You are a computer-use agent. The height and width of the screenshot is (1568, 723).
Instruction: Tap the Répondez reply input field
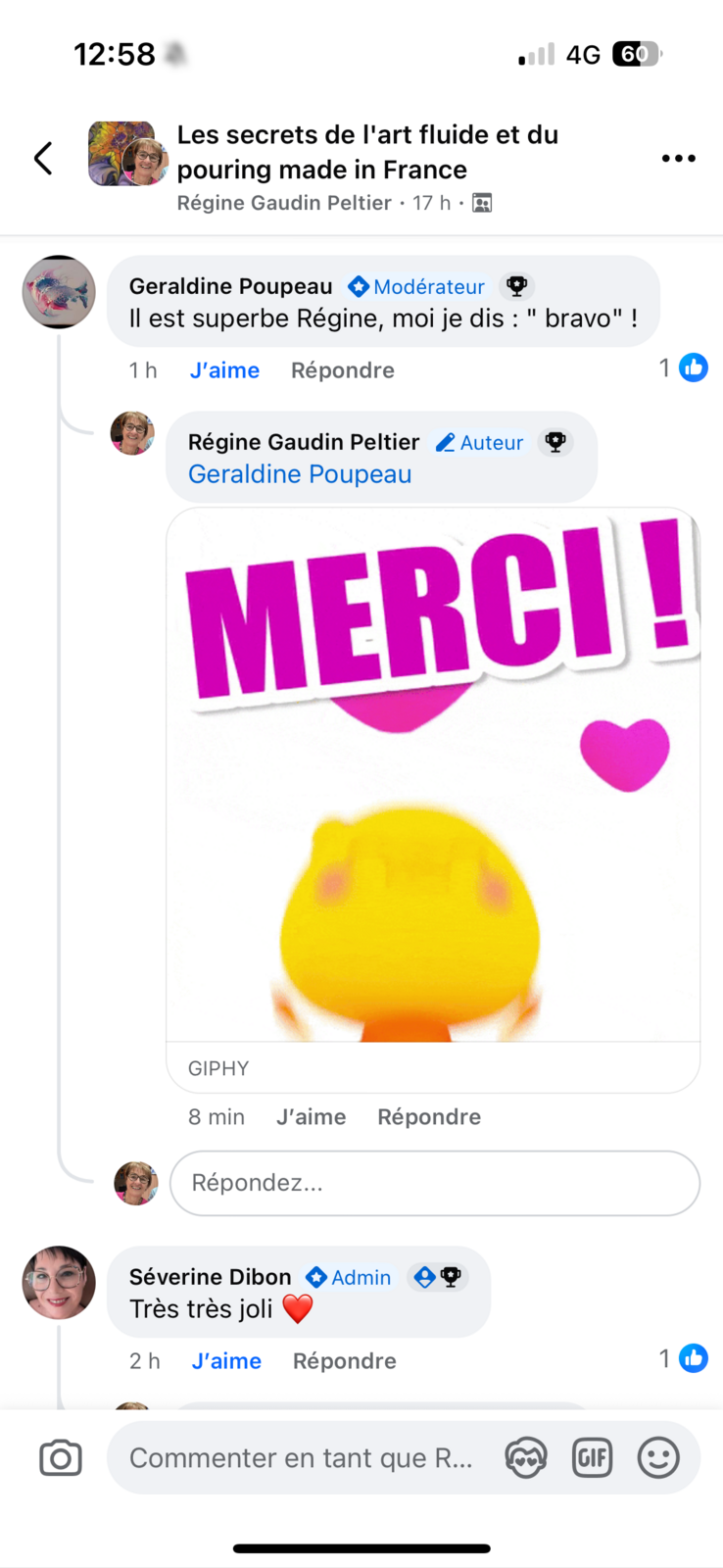pos(434,1183)
